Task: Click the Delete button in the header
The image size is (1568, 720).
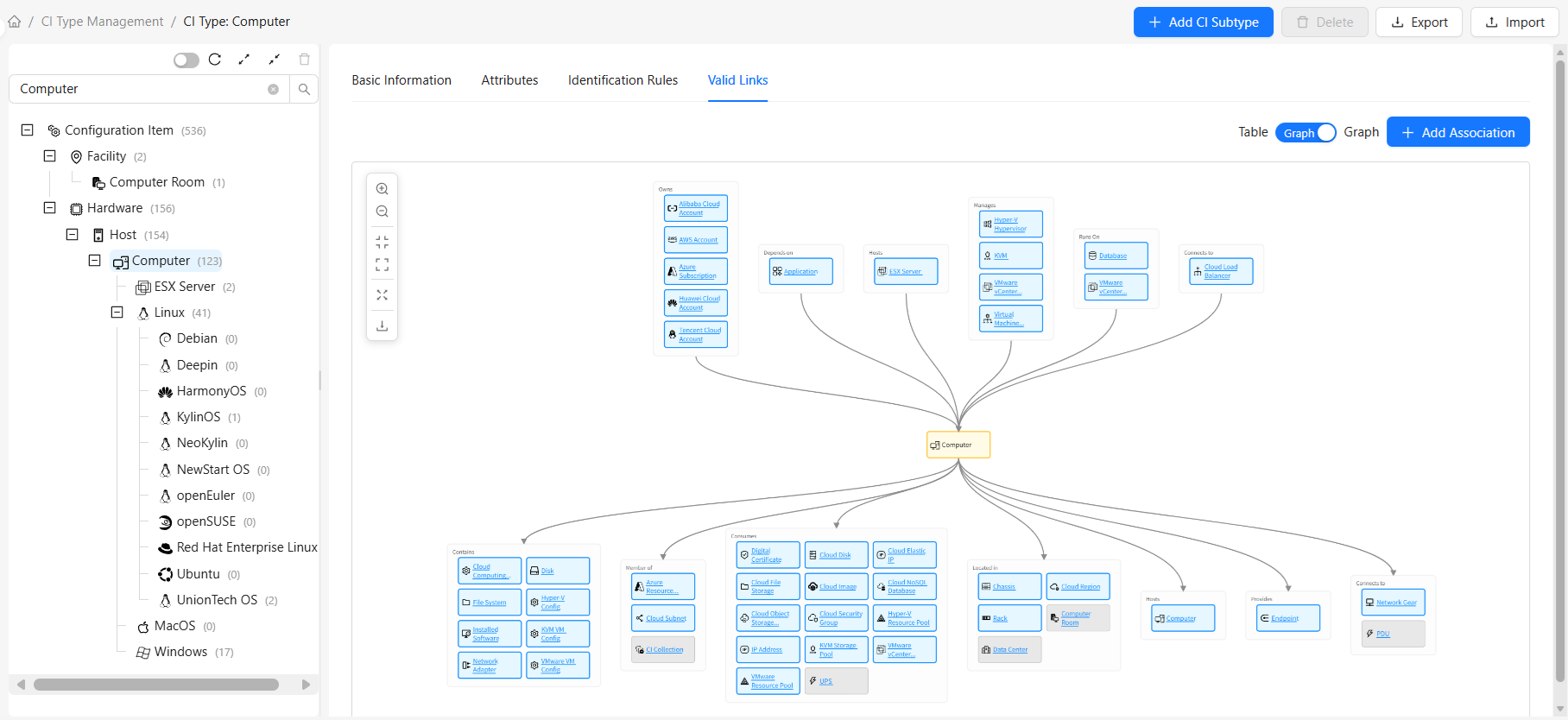Action: pyautogui.click(x=1325, y=22)
